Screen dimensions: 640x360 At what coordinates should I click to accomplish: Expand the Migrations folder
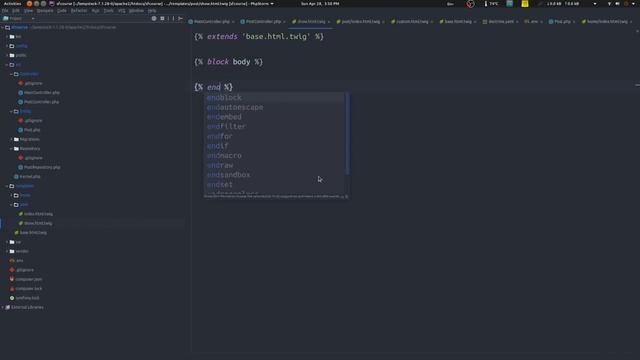(11, 140)
